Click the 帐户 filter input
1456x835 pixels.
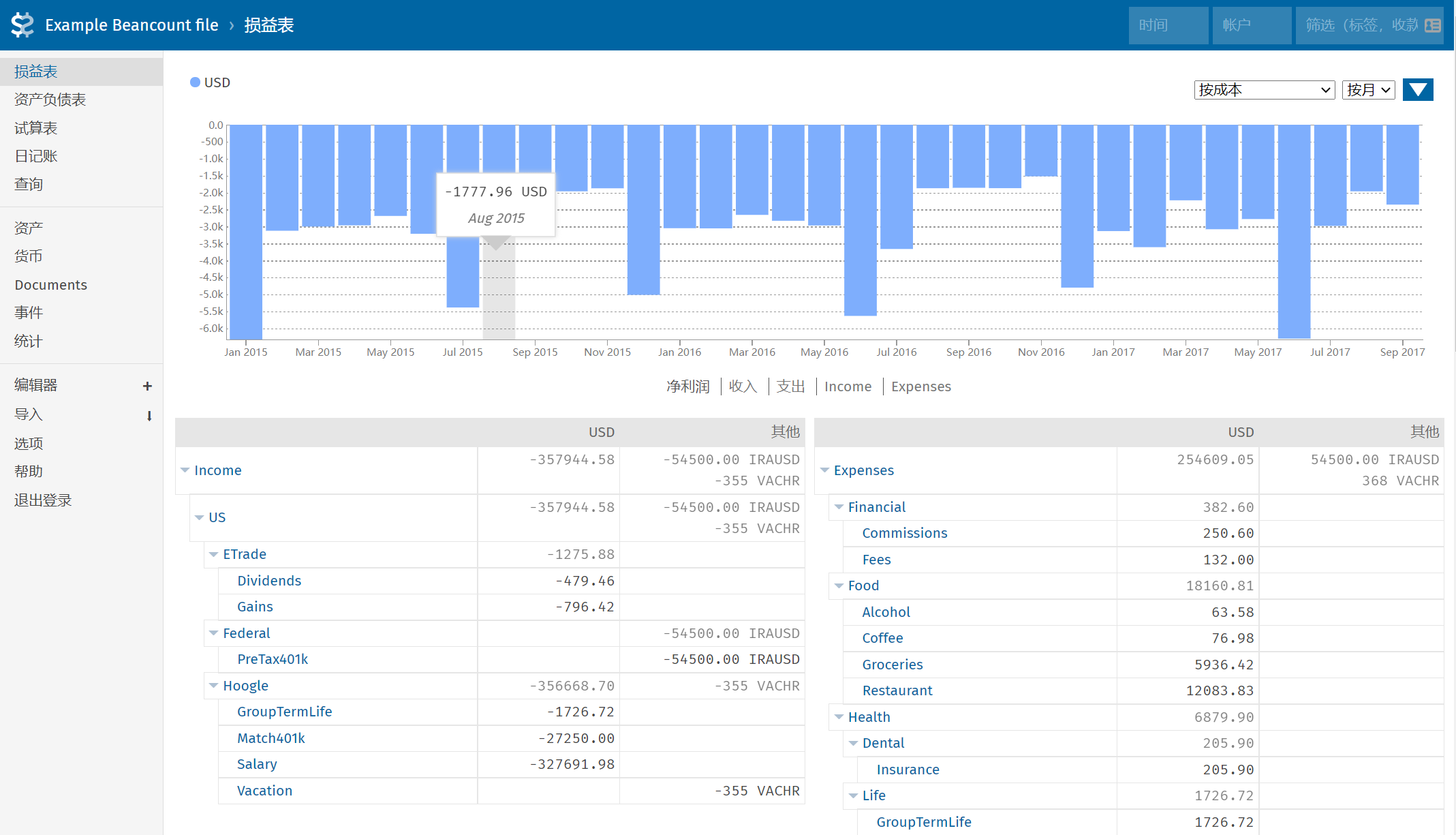coord(1252,25)
